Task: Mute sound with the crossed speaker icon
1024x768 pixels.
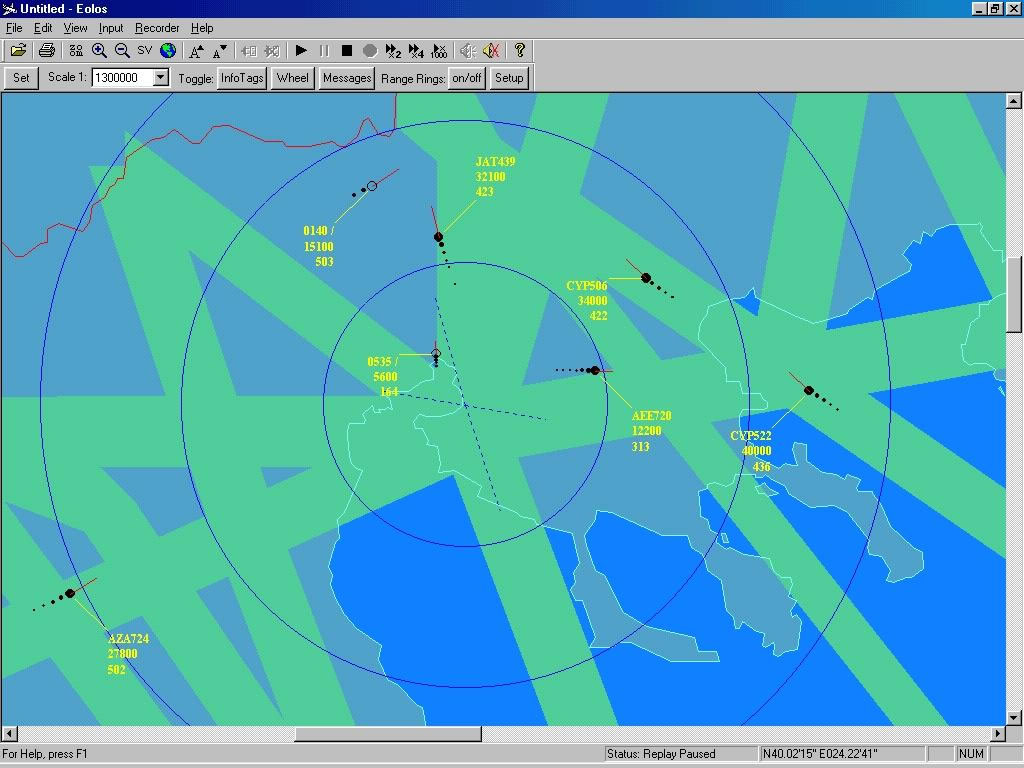Action: tap(491, 50)
